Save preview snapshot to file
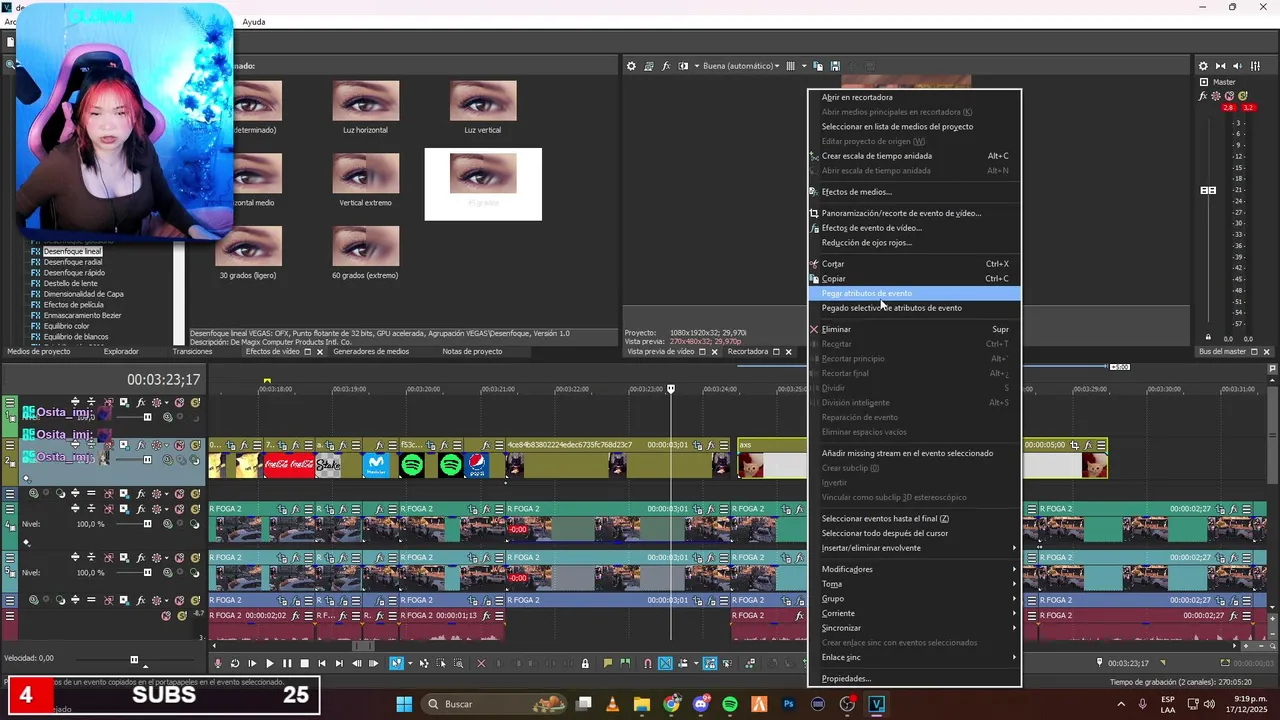The image size is (1280, 720). tap(835, 66)
